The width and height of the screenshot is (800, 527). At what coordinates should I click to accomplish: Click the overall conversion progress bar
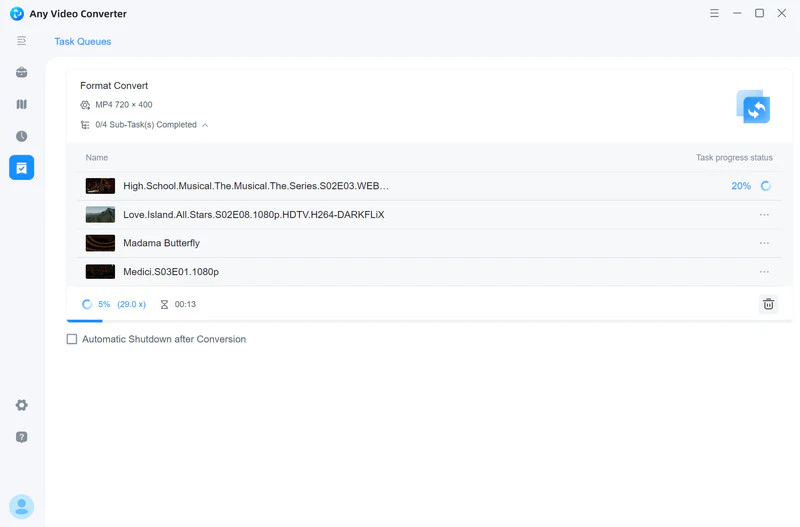(x=85, y=320)
